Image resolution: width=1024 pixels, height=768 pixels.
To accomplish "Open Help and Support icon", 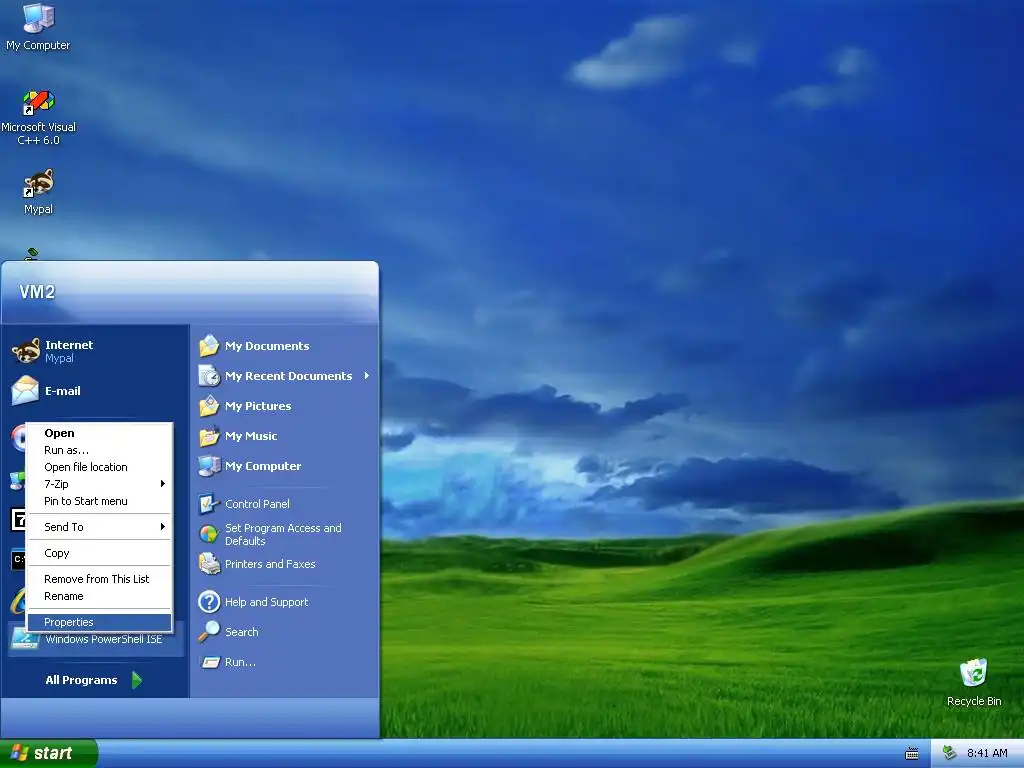I will 209,601.
